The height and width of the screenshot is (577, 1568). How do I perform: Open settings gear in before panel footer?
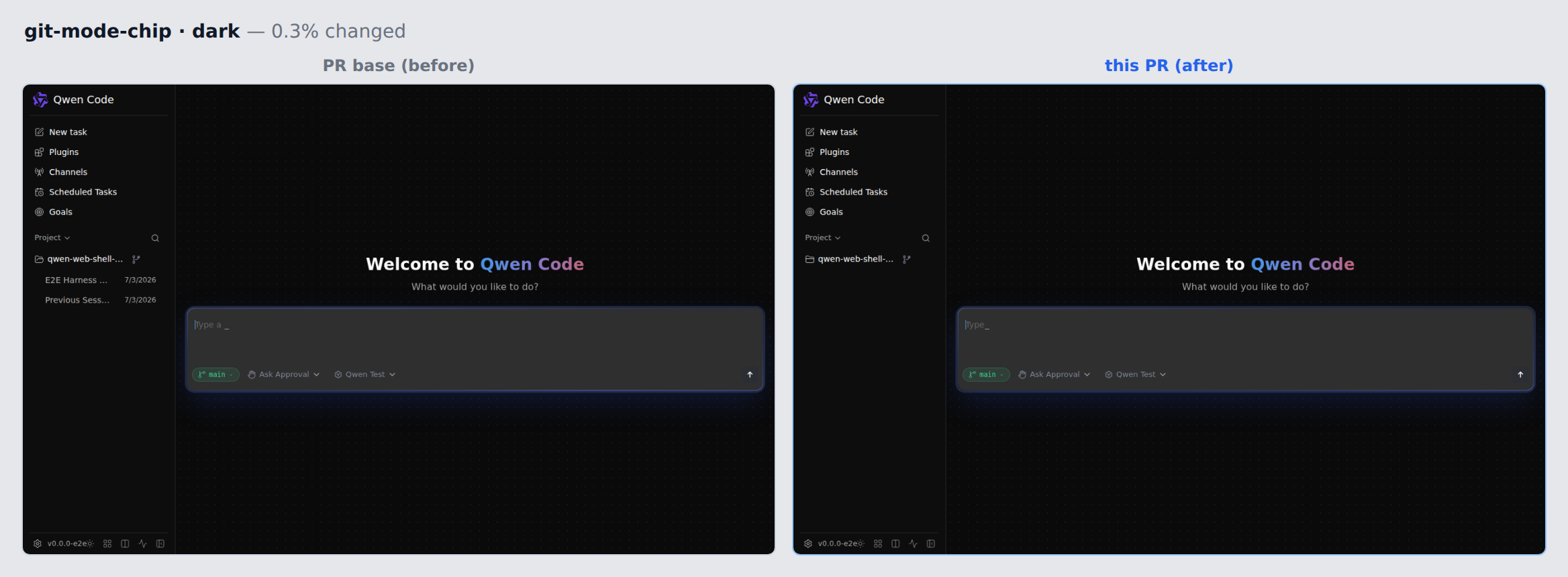point(38,543)
